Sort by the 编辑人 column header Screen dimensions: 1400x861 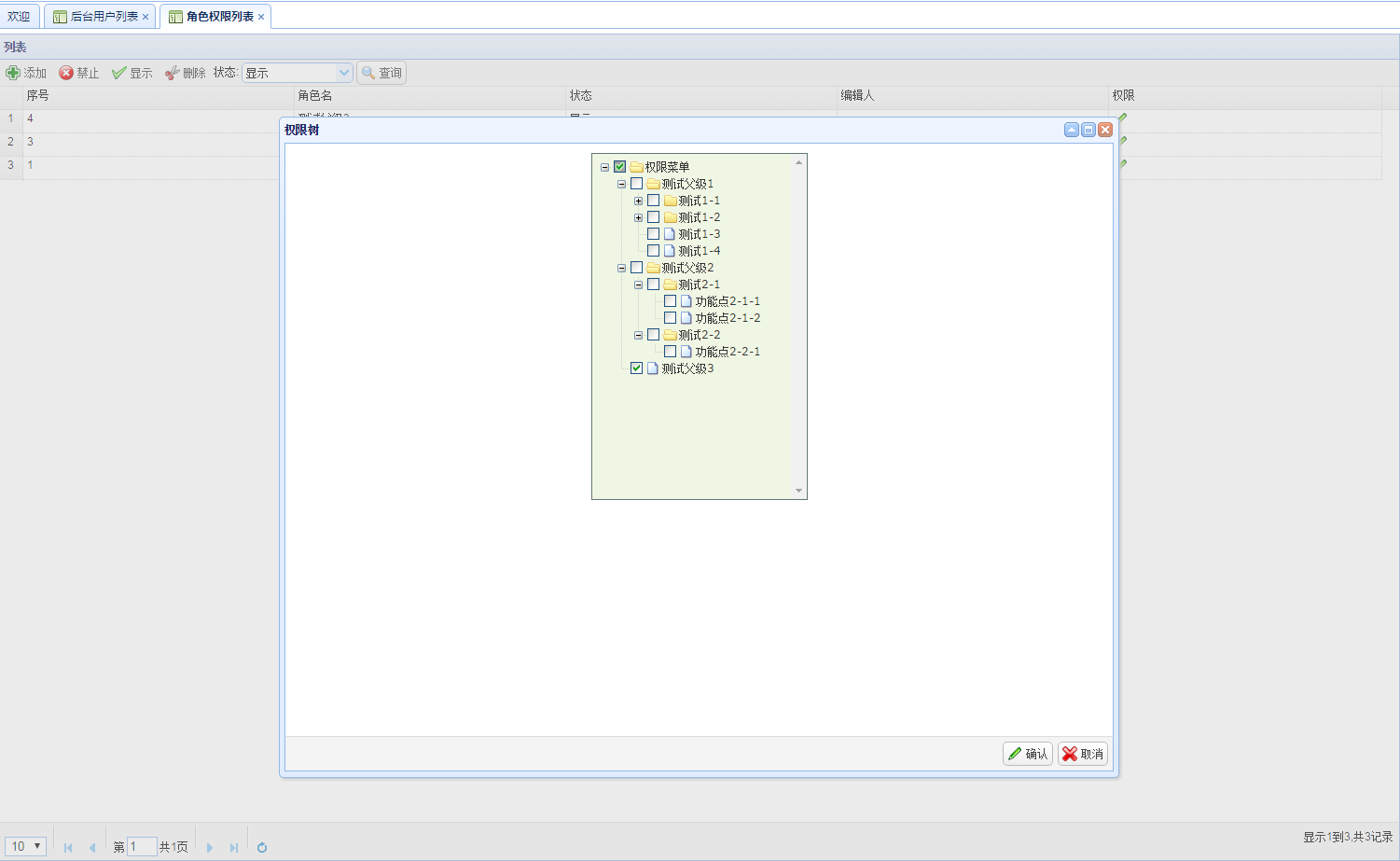pos(973,96)
